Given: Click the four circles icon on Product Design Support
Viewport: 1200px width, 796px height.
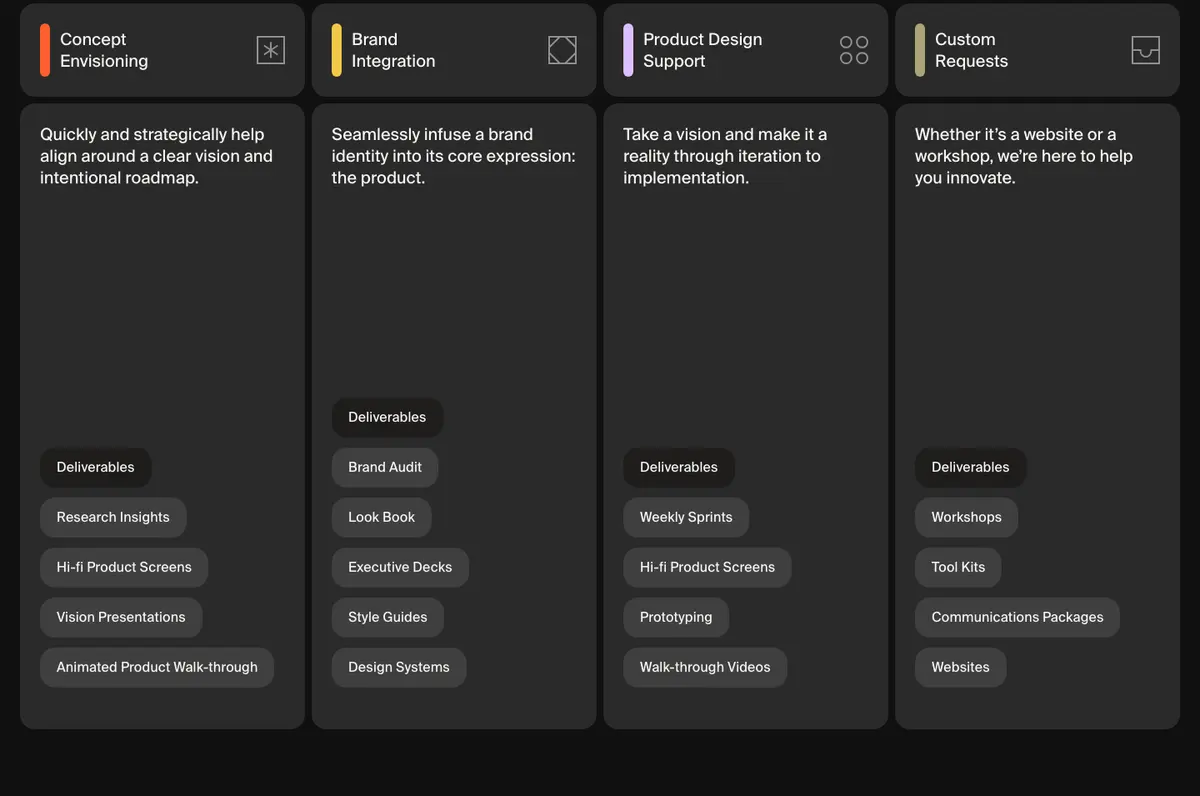Looking at the screenshot, I should 854,50.
